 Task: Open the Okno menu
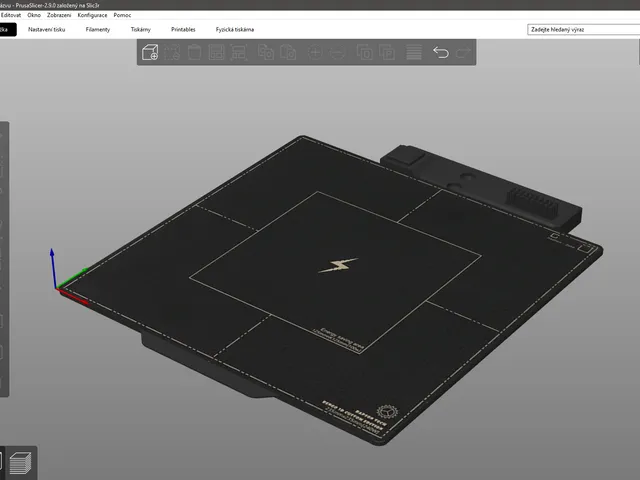(34, 15)
